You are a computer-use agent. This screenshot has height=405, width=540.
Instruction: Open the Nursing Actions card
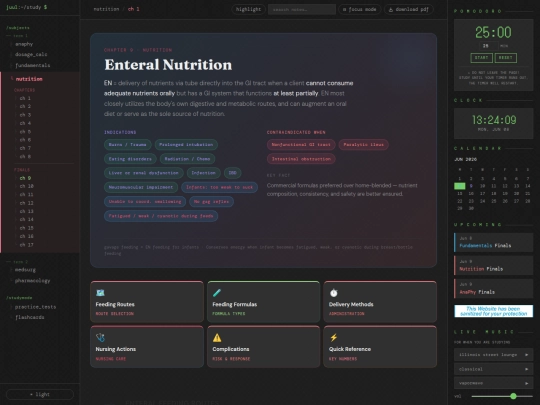(x=147, y=347)
